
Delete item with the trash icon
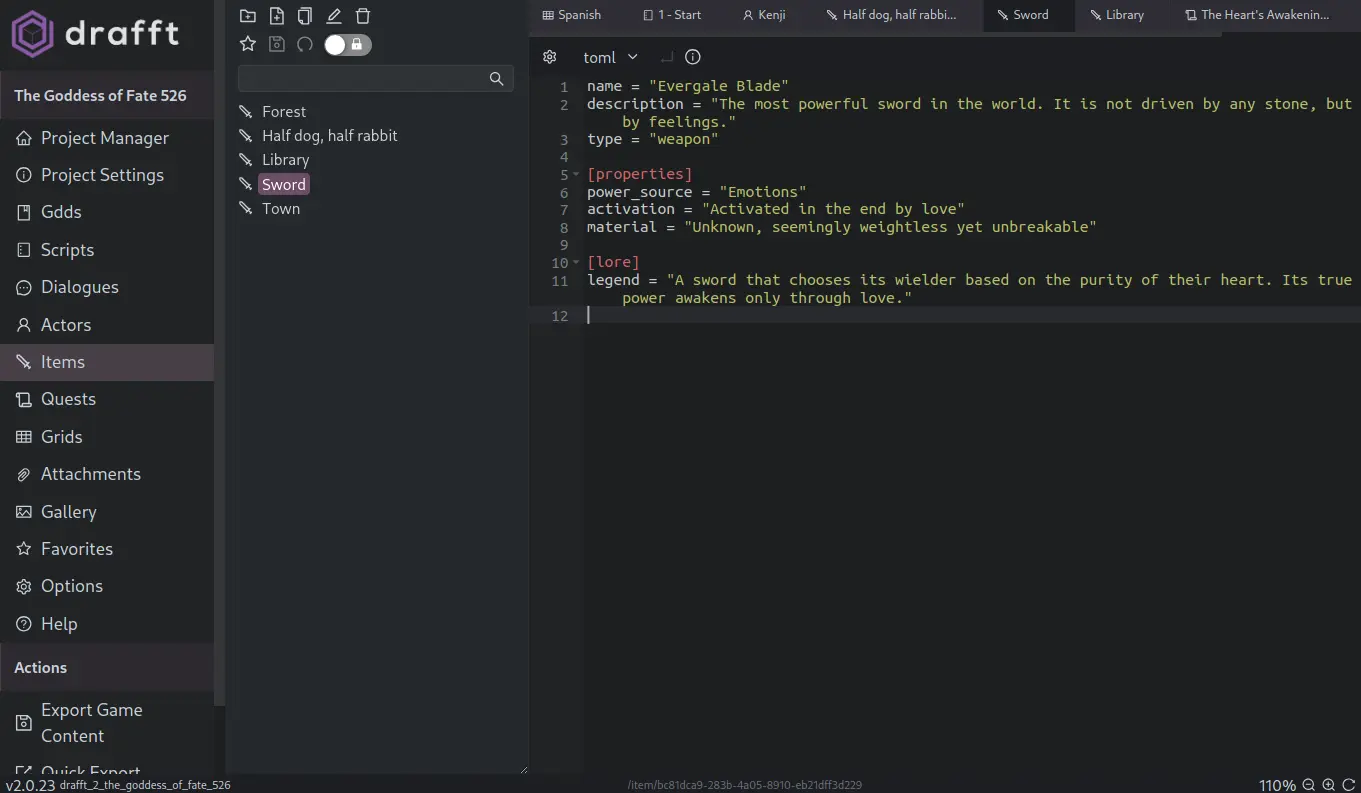(363, 16)
